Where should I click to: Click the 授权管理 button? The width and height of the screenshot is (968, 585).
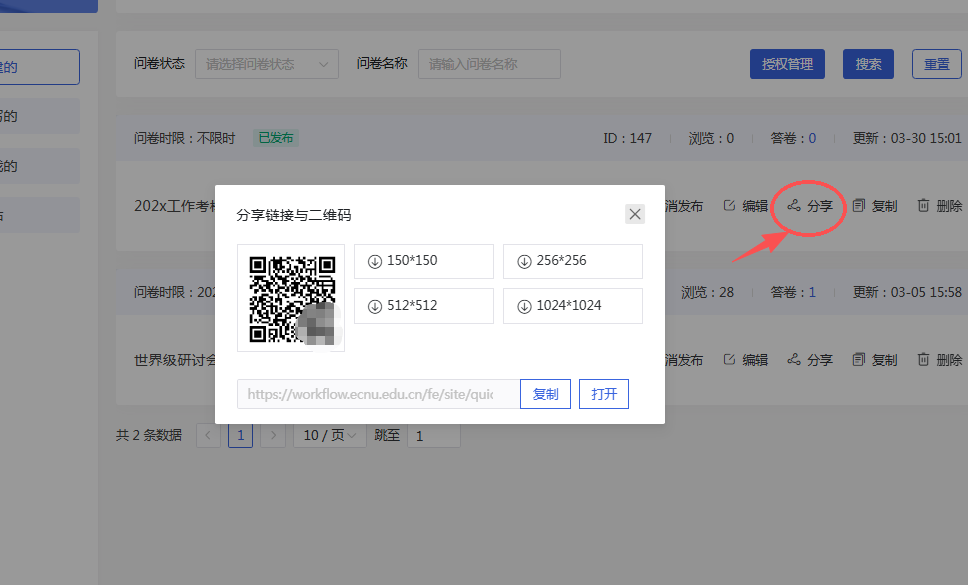[787, 64]
